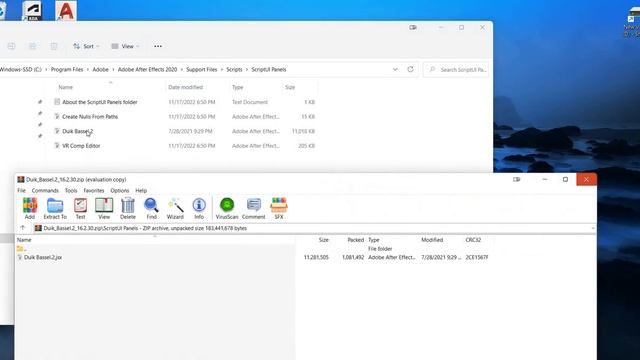Click the Comment toolbar icon

point(253,209)
